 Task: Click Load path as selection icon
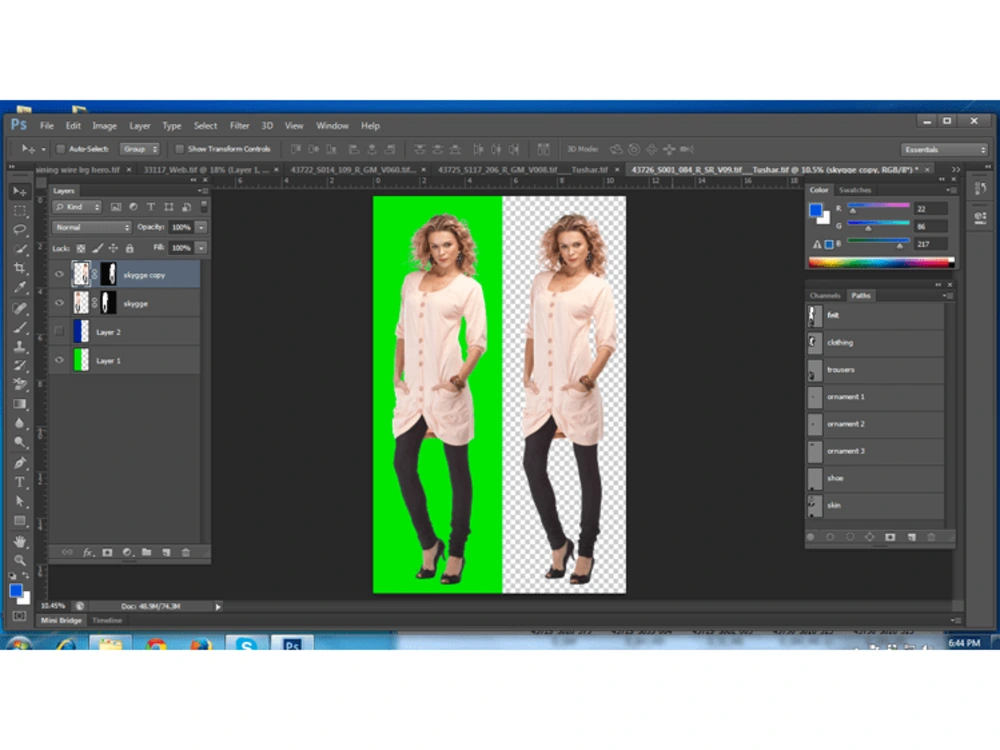tap(850, 537)
